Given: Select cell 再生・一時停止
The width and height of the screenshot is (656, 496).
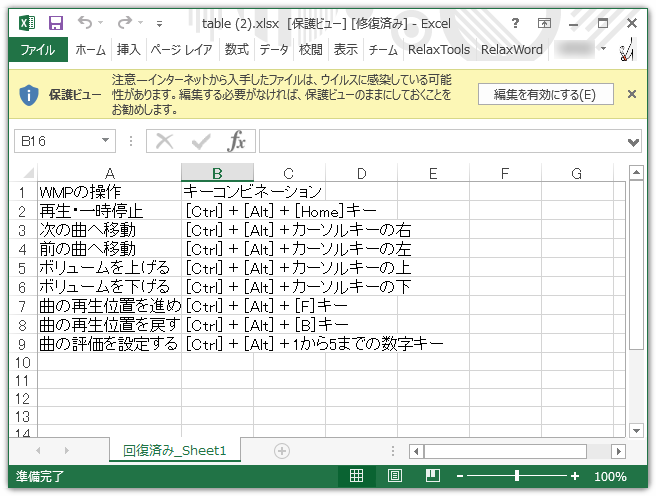Looking at the screenshot, I should pos(109,211).
